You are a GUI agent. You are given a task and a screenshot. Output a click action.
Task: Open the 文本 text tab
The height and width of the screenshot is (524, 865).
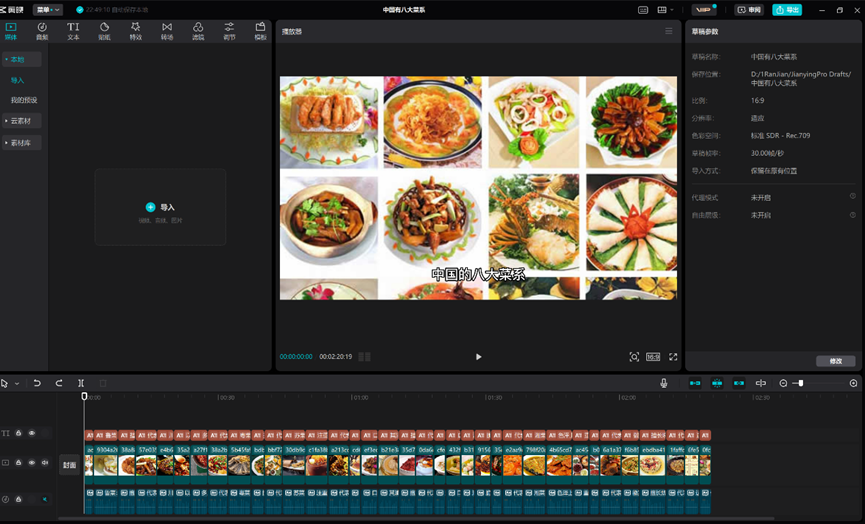click(x=73, y=31)
